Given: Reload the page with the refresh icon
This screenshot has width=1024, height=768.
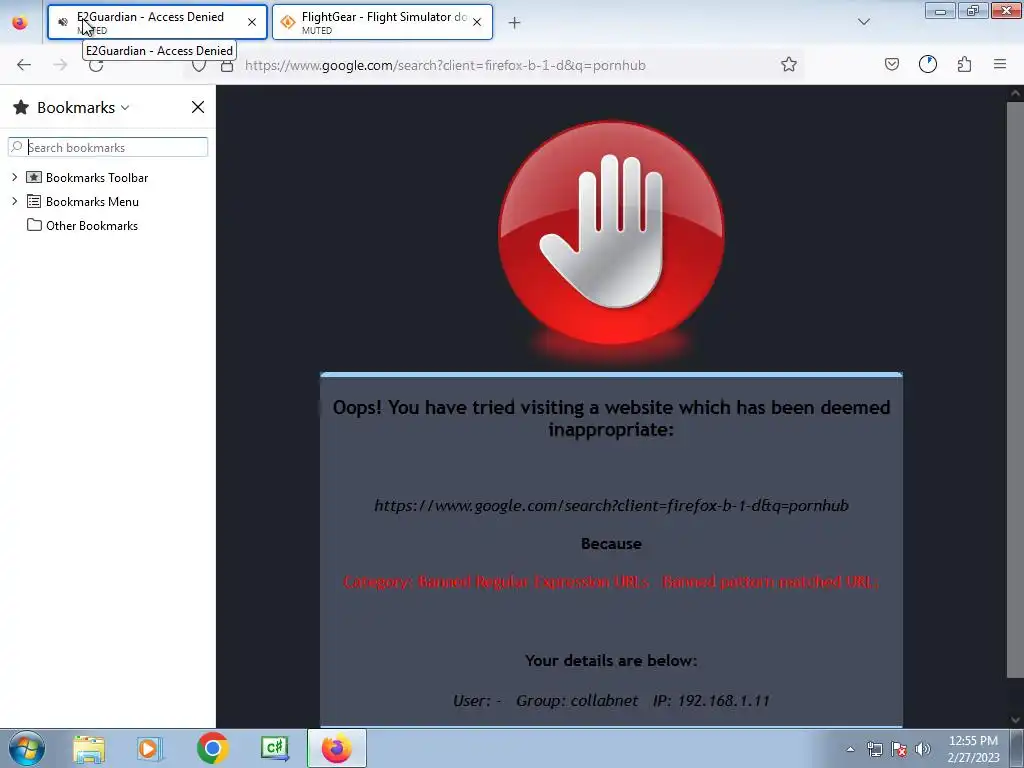Looking at the screenshot, I should click(x=96, y=65).
